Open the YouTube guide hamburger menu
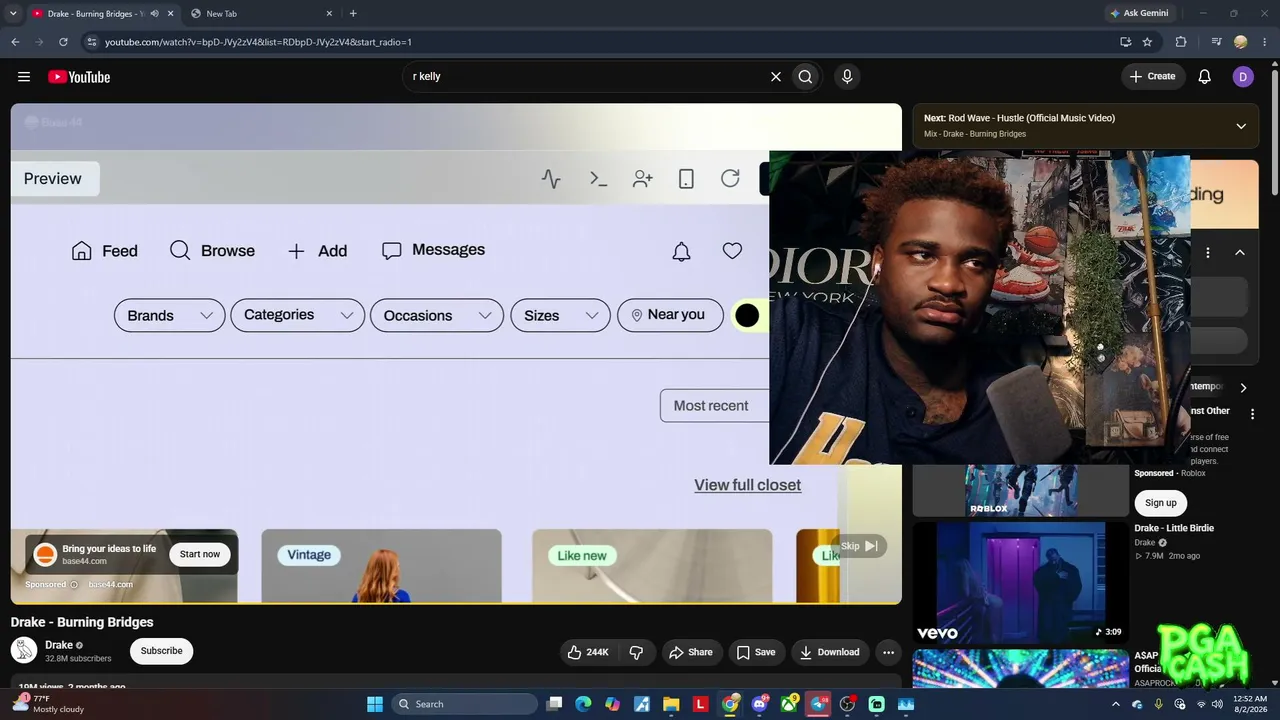 click(24, 77)
